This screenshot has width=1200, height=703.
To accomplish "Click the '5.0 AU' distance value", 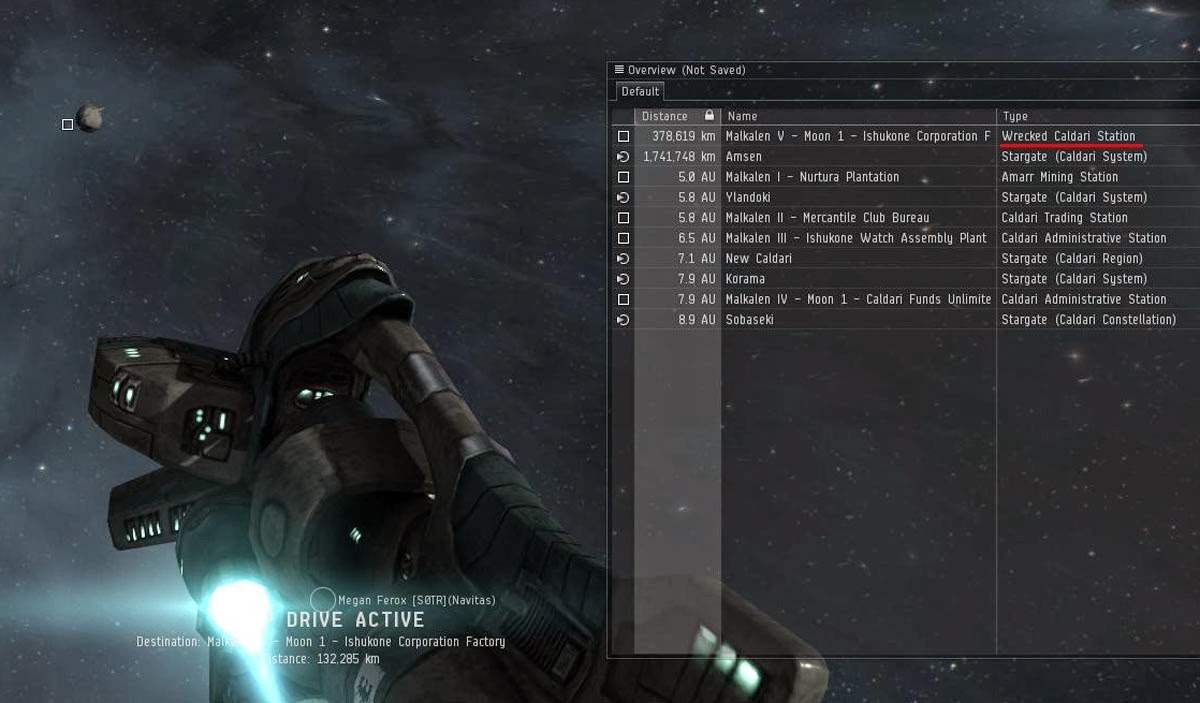I will [x=697, y=177].
